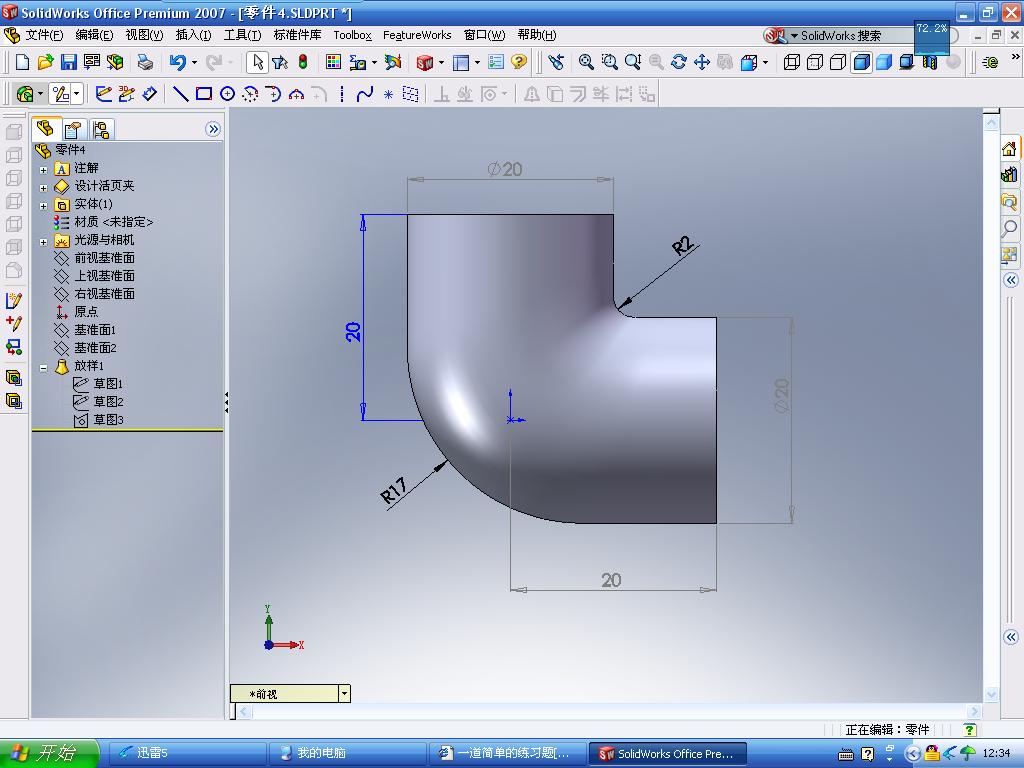Screen dimensions: 1024x768
Task: Open the undo history dropdown arrow
Action: tap(194, 63)
